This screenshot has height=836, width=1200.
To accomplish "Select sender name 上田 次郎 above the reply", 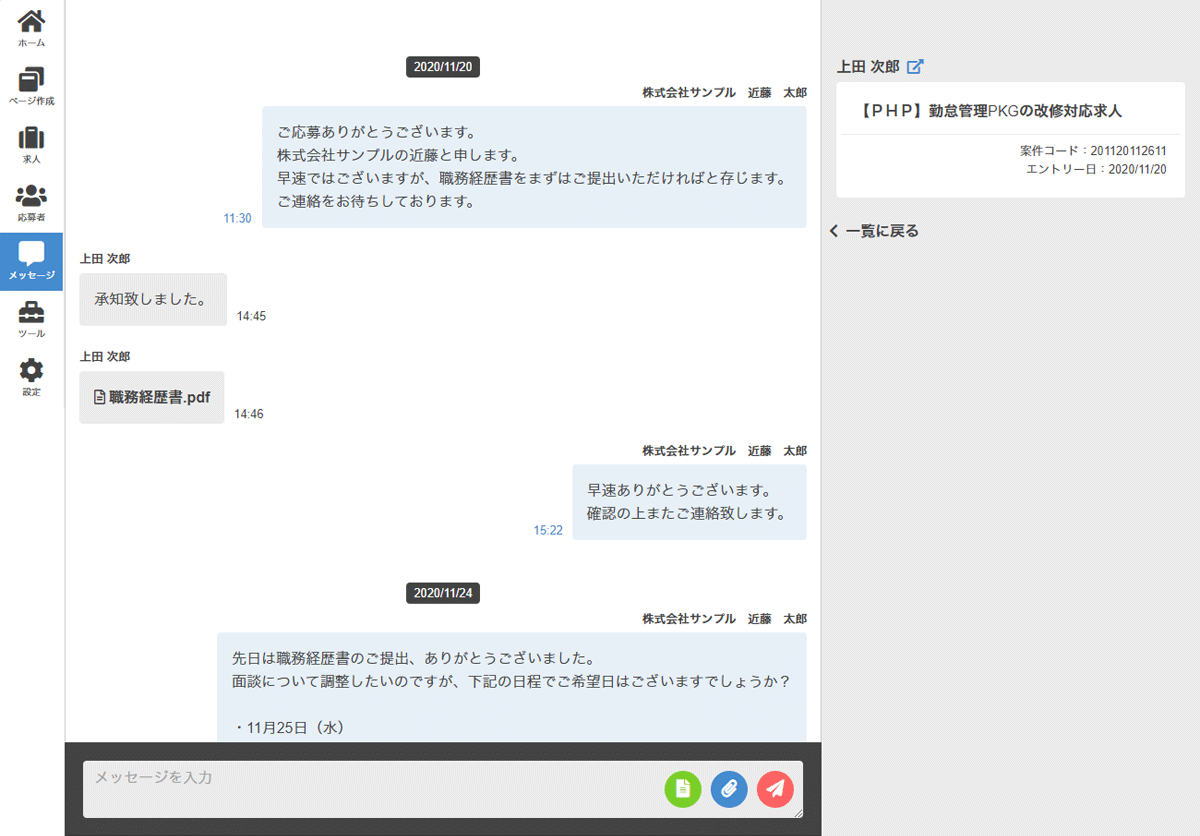I will (x=103, y=258).
